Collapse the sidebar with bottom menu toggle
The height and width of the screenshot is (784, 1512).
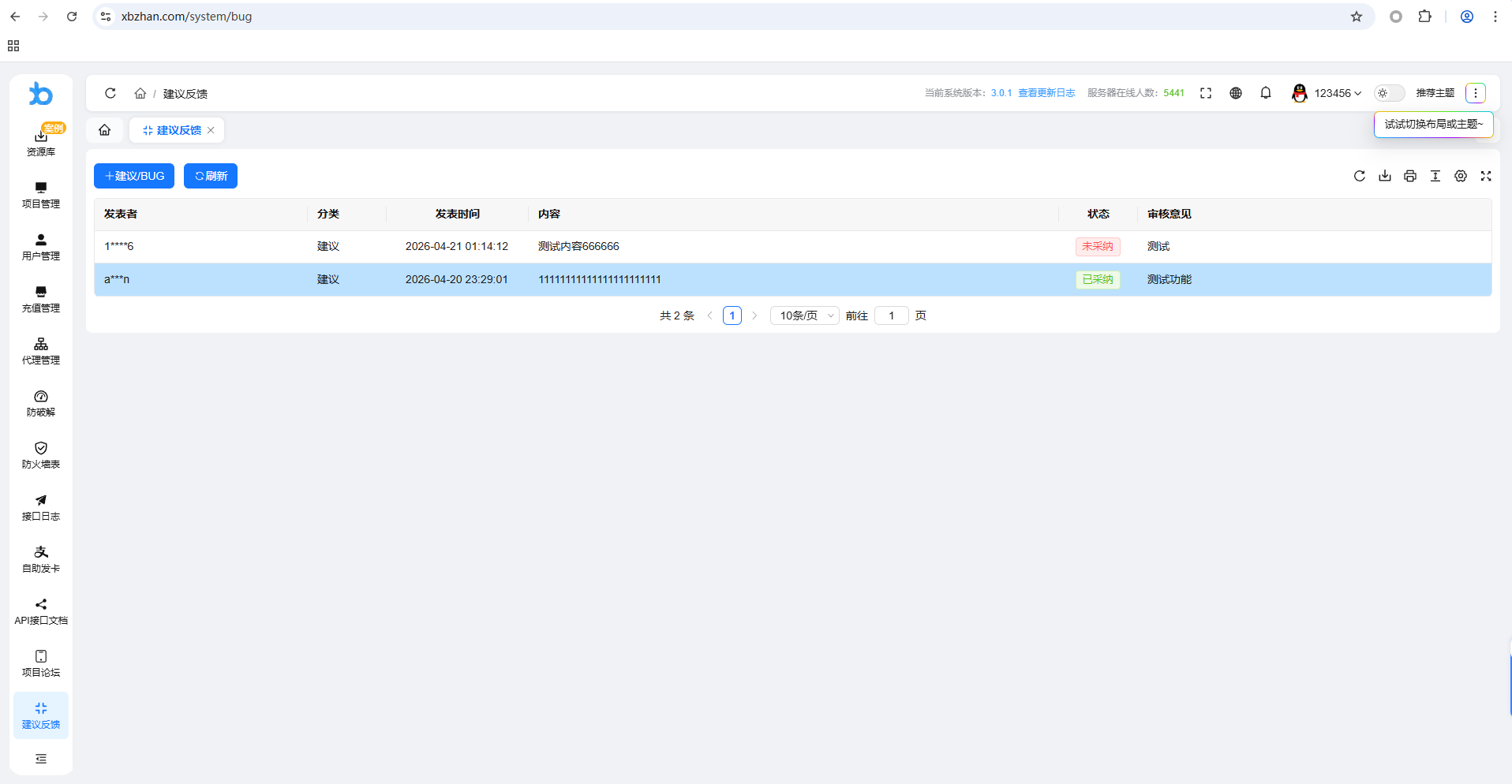(41, 759)
